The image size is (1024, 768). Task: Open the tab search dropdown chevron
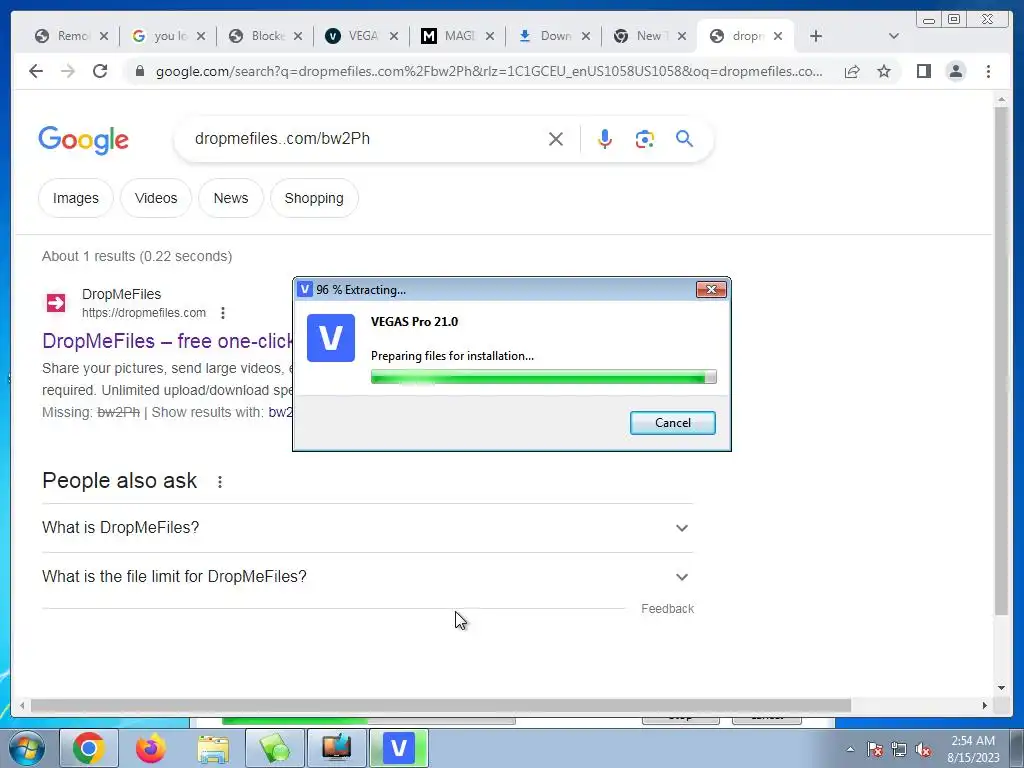pyautogui.click(x=894, y=36)
